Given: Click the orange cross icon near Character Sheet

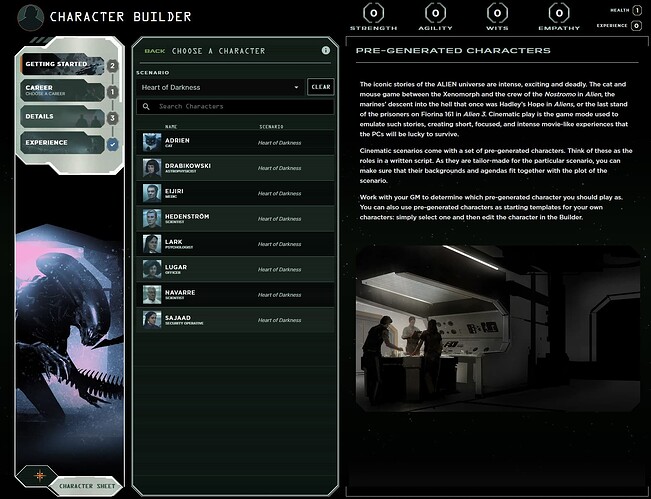Looking at the screenshot, I should [x=39, y=476].
